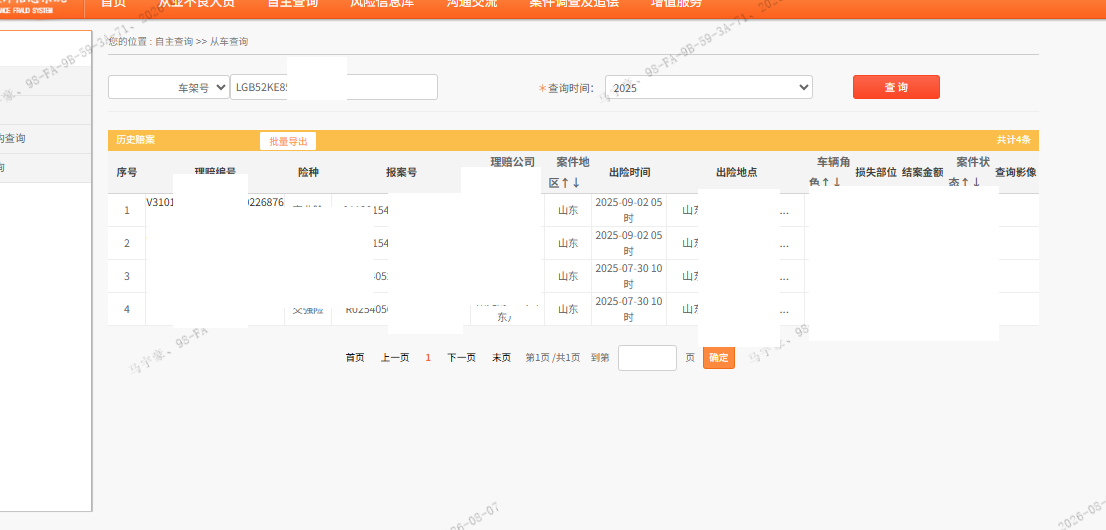Click sequence number 1 in the table

click(127, 210)
